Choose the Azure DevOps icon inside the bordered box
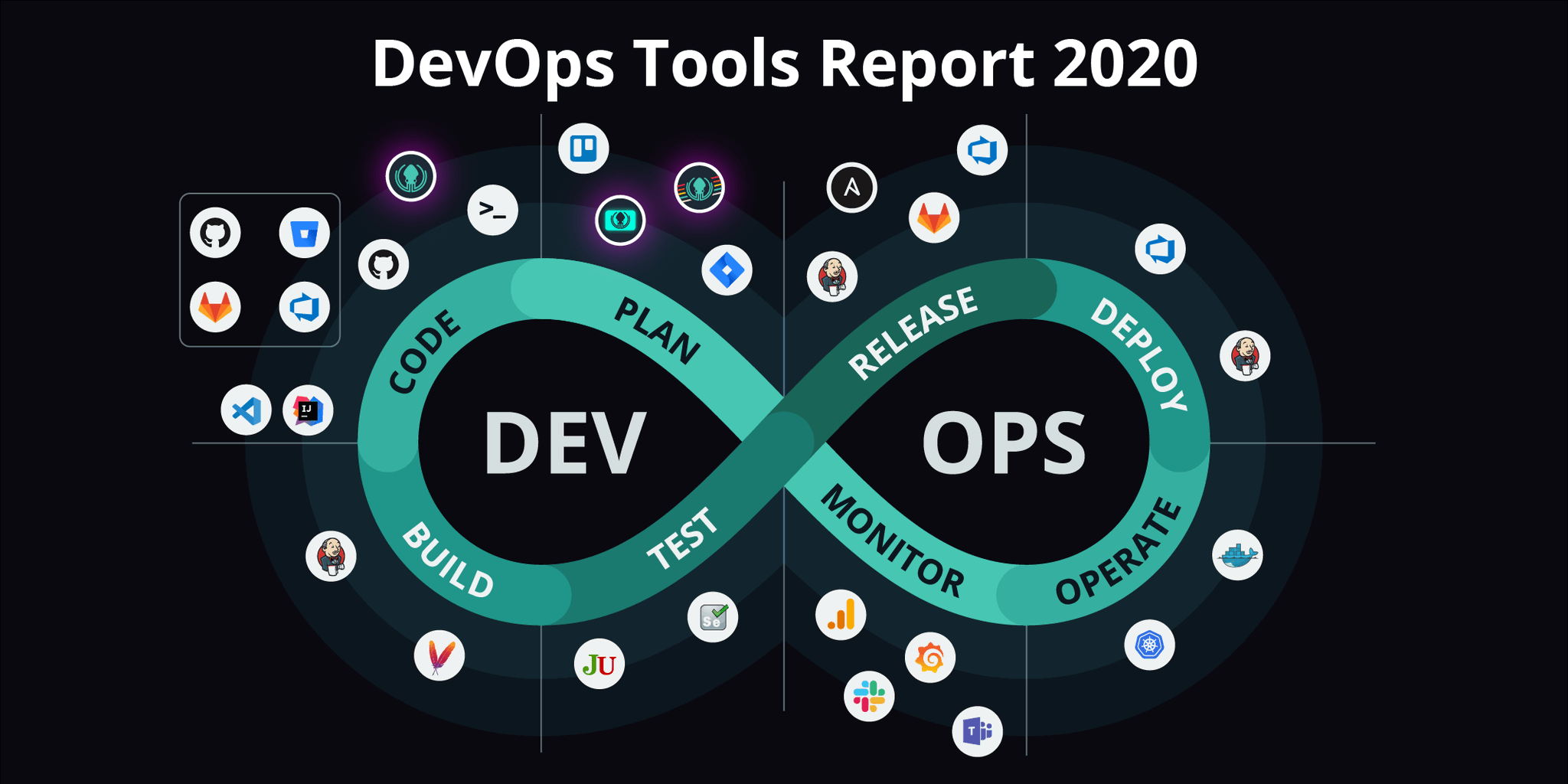Viewport: 1568px width, 784px height. pyautogui.click(x=305, y=307)
